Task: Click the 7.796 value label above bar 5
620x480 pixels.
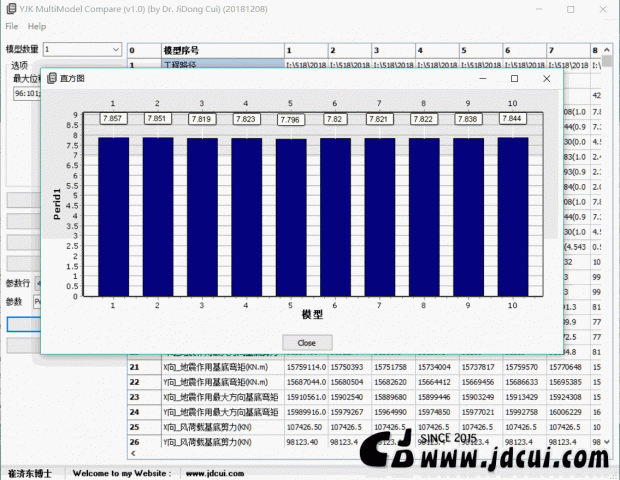Action: point(290,119)
